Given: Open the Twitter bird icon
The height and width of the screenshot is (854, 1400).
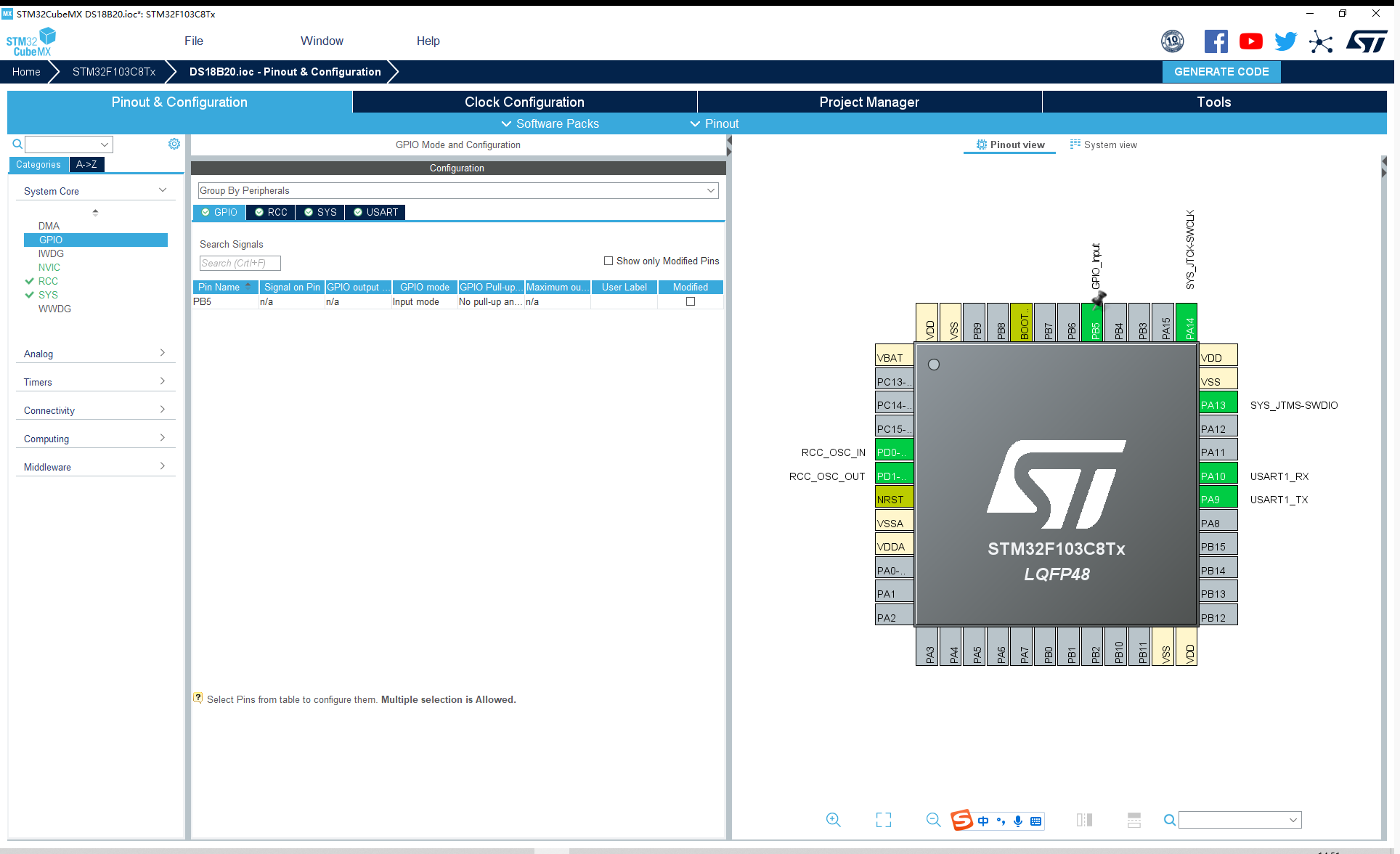Looking at the screenshot, I should coord(1285,41).
